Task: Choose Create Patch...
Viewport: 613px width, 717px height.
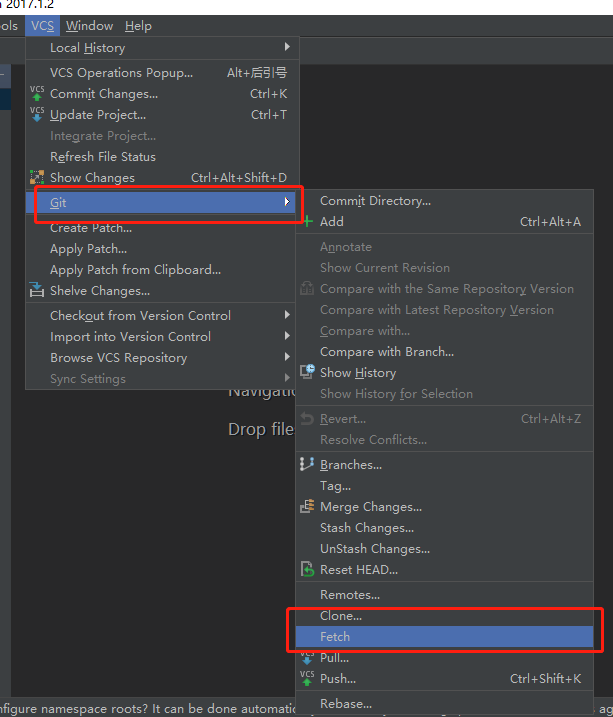Action: click(x=162, y=228)
